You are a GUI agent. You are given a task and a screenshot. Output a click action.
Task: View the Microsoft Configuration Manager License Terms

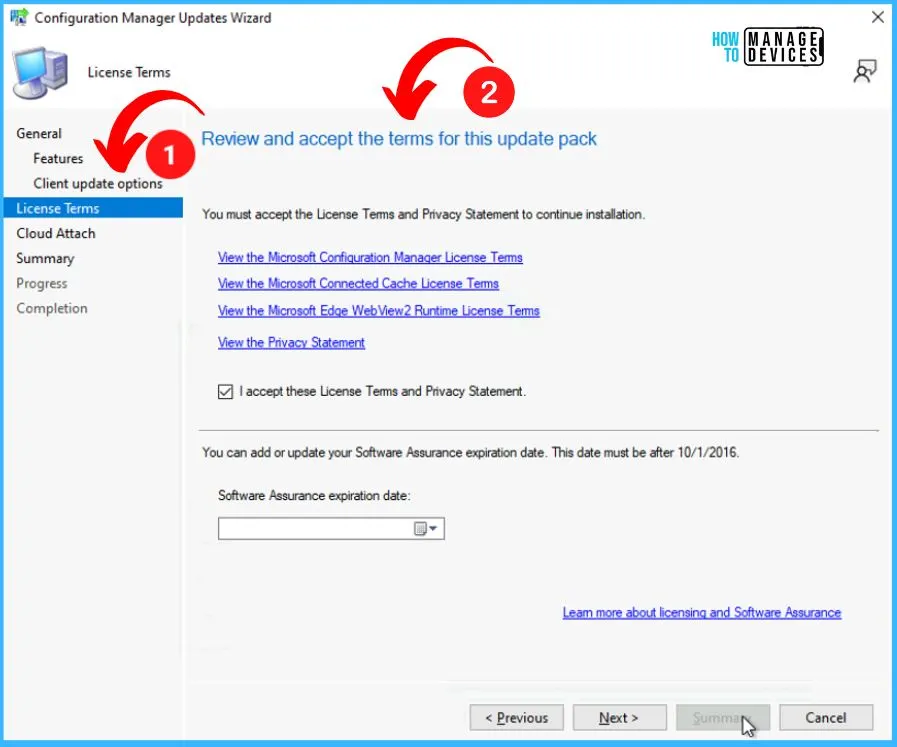(x=370, y=257)
